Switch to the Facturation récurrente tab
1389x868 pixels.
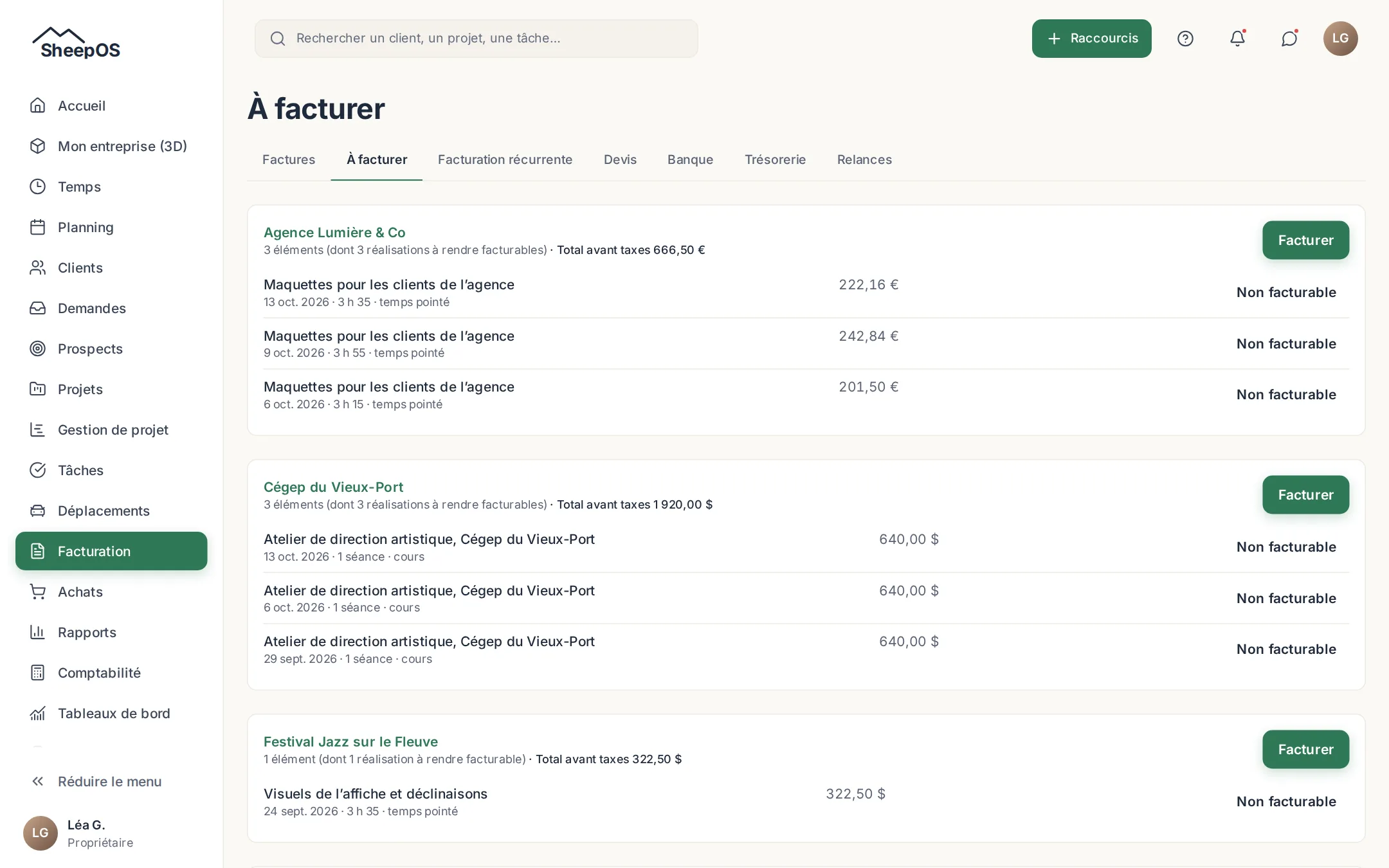(x=505, y=159)
